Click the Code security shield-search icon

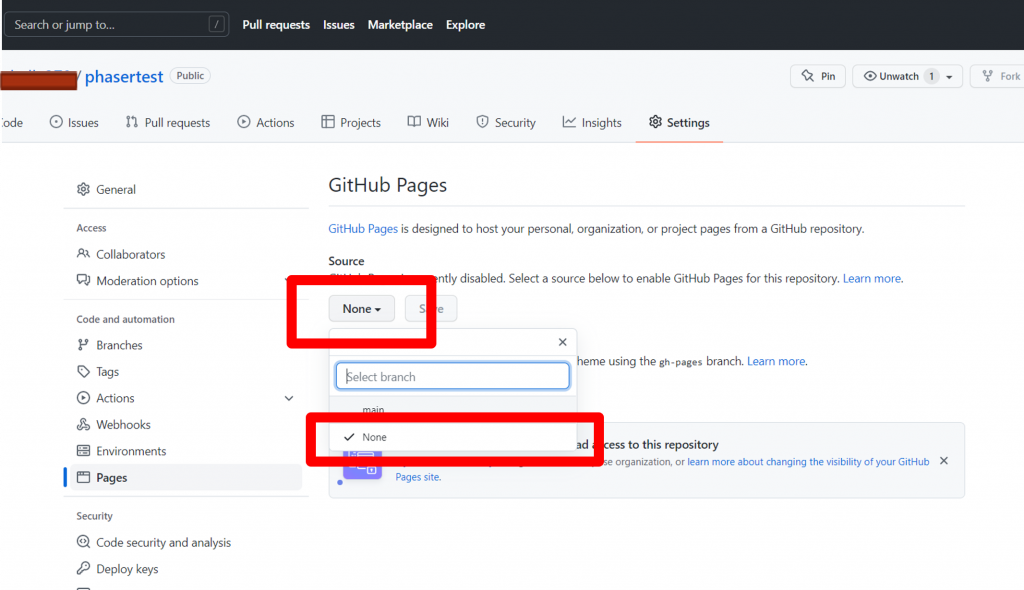[x=83, y=542]
